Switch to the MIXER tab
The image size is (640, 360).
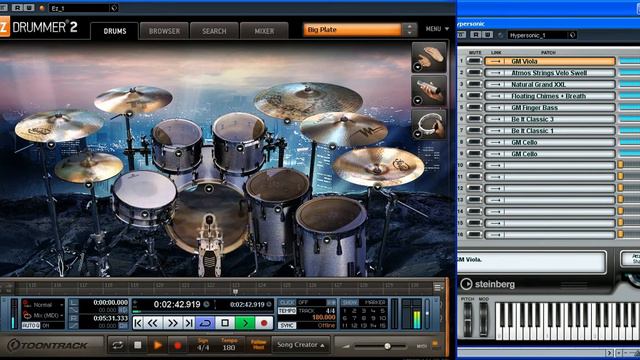click(264, 31)
